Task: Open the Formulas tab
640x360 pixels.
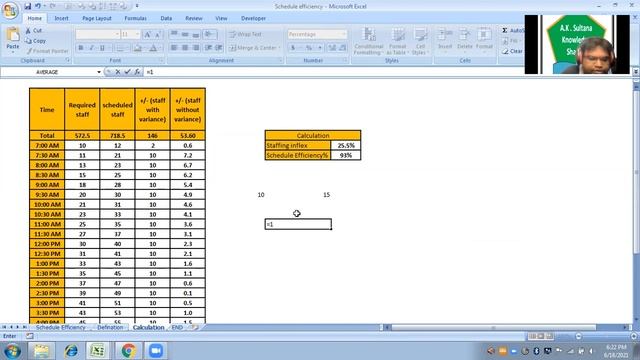Action: (136, 18)
